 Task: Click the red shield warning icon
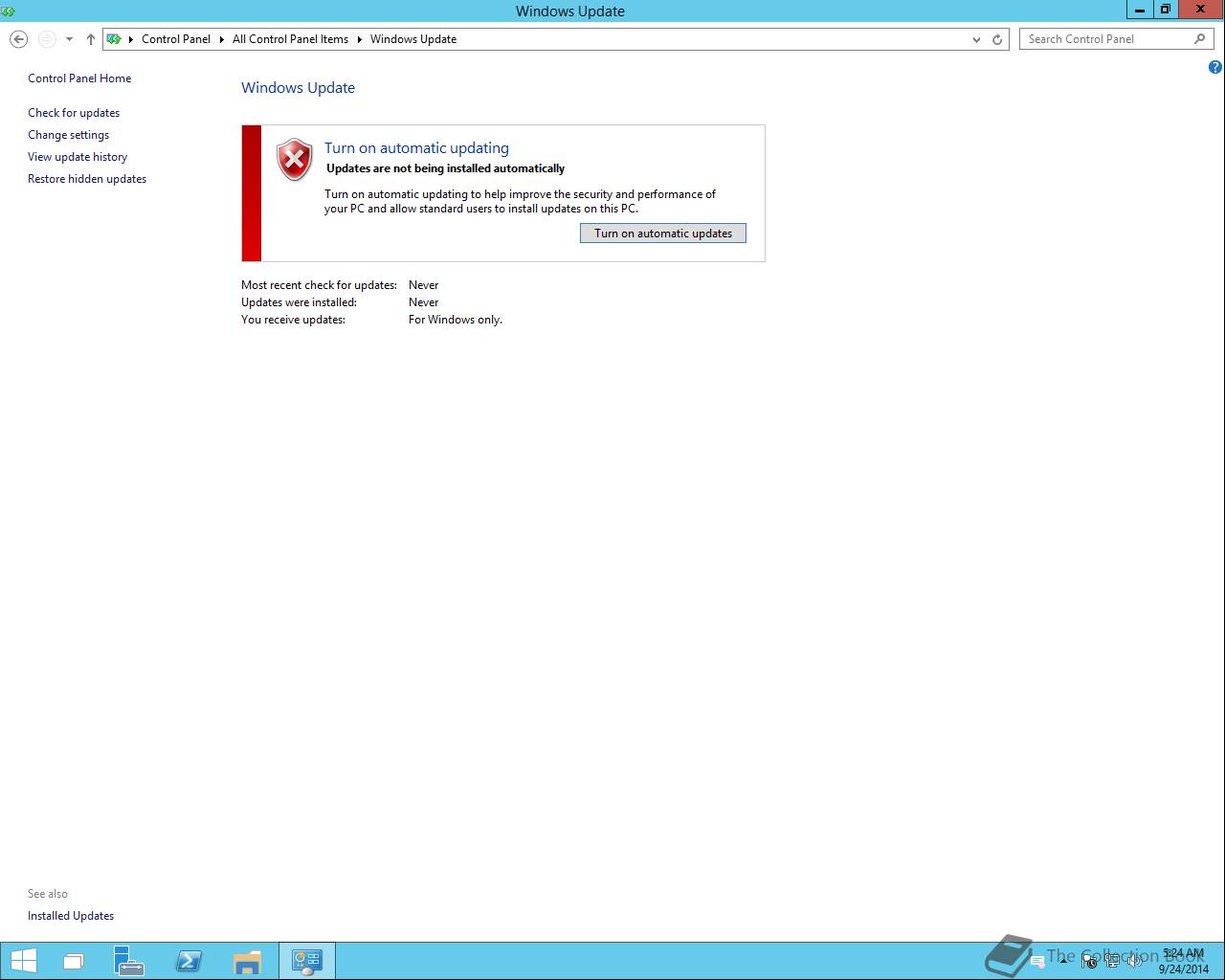click(x=295, y=160)
